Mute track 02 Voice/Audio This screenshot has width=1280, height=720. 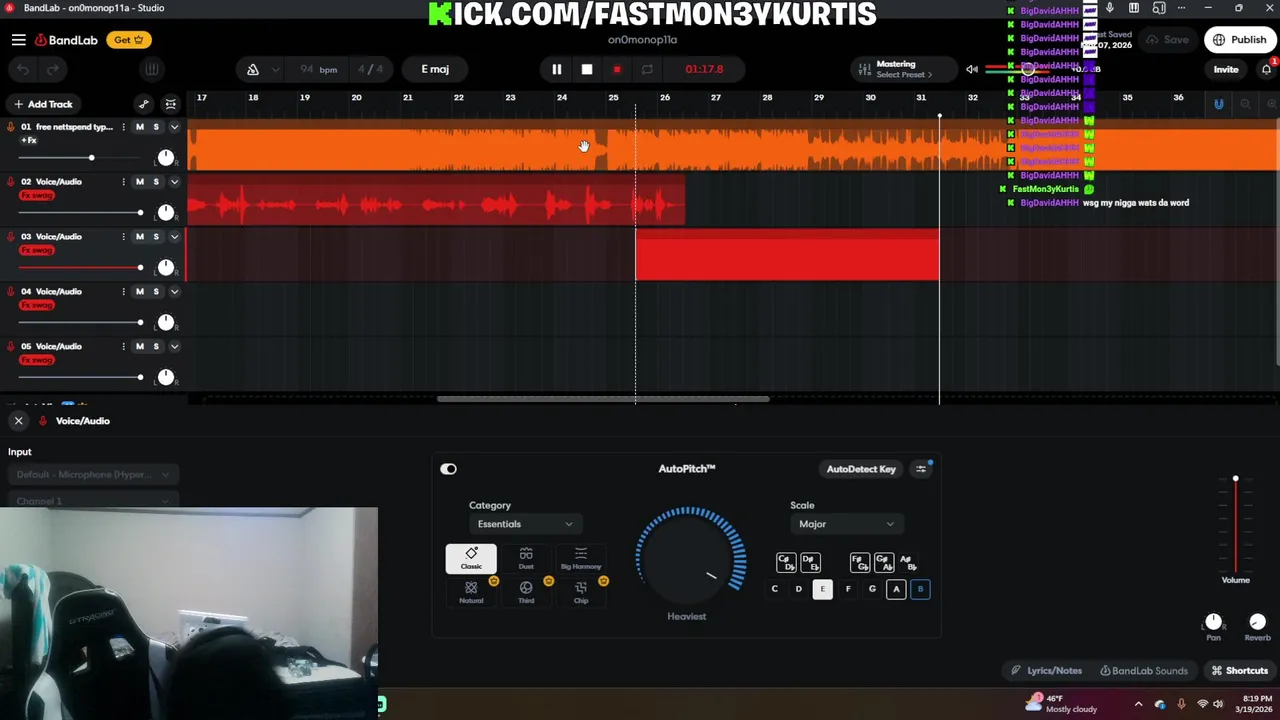click(140, 182)
